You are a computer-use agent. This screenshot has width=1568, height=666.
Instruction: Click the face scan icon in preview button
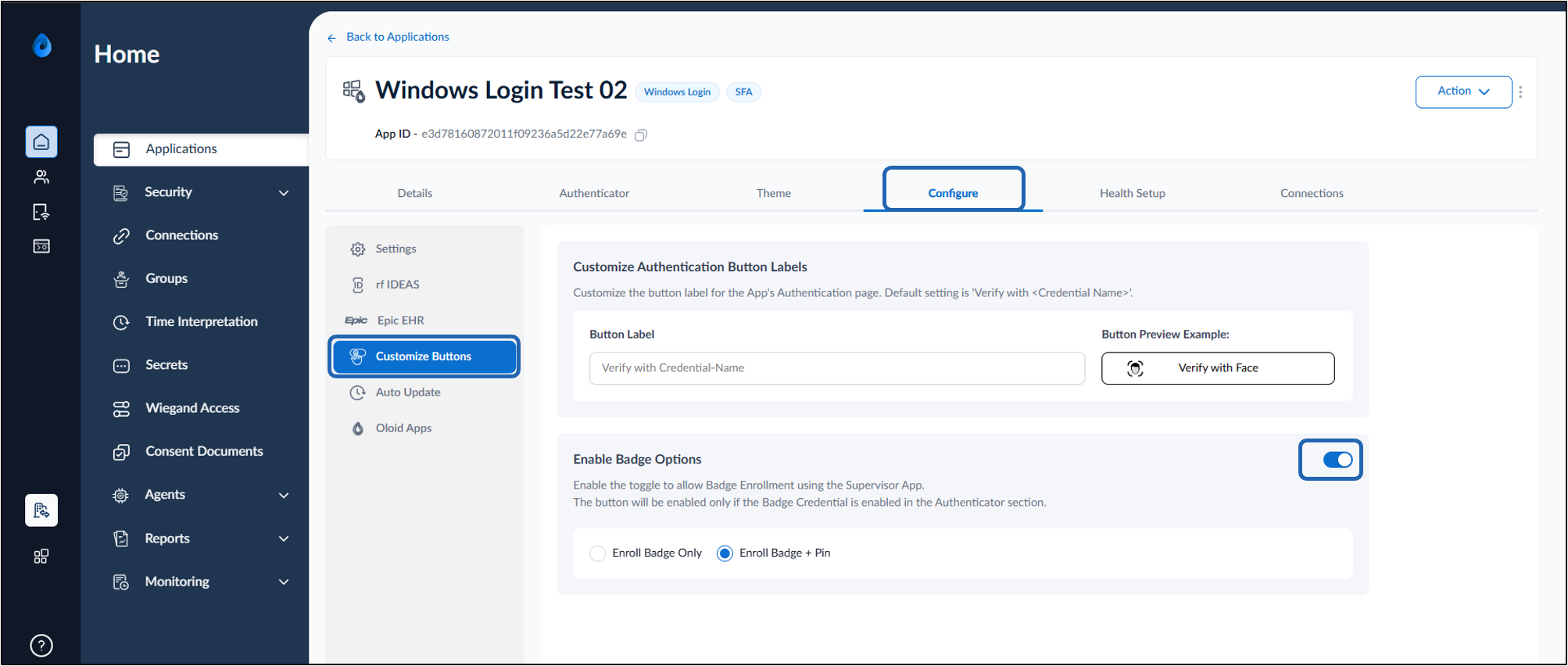(1136, 368)
